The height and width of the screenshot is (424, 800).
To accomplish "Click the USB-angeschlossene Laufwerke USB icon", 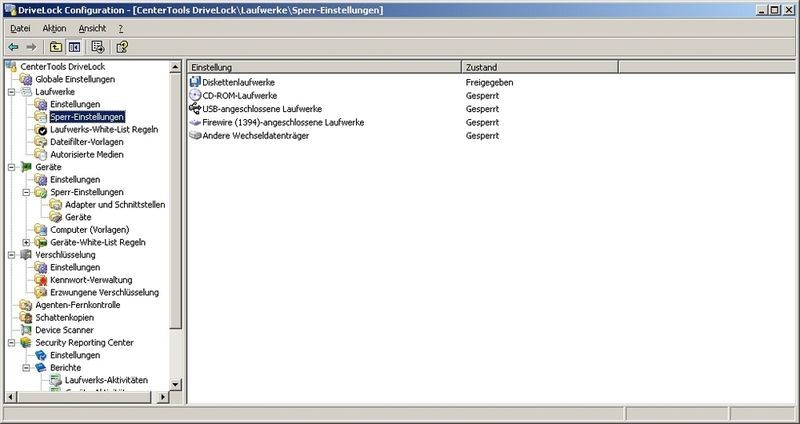I will click(195, 109).
